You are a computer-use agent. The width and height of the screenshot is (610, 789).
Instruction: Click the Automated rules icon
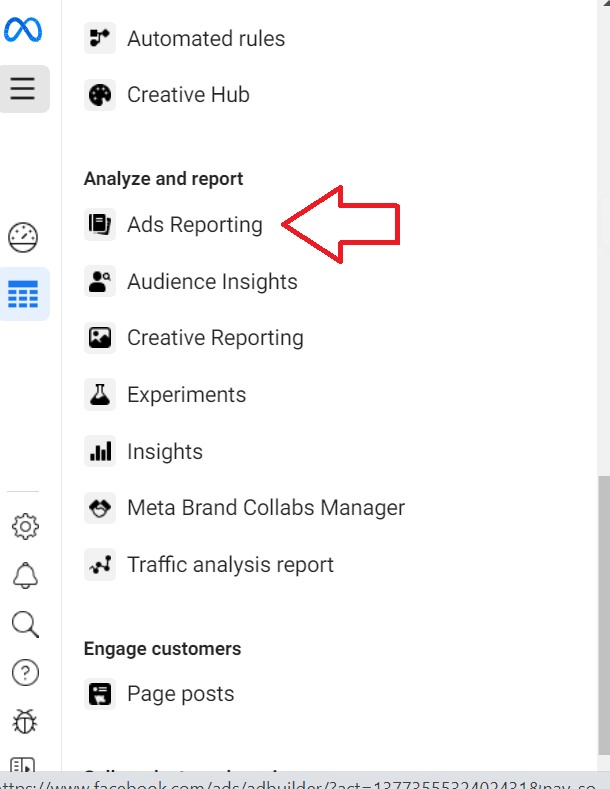click(x=100, y=38)
